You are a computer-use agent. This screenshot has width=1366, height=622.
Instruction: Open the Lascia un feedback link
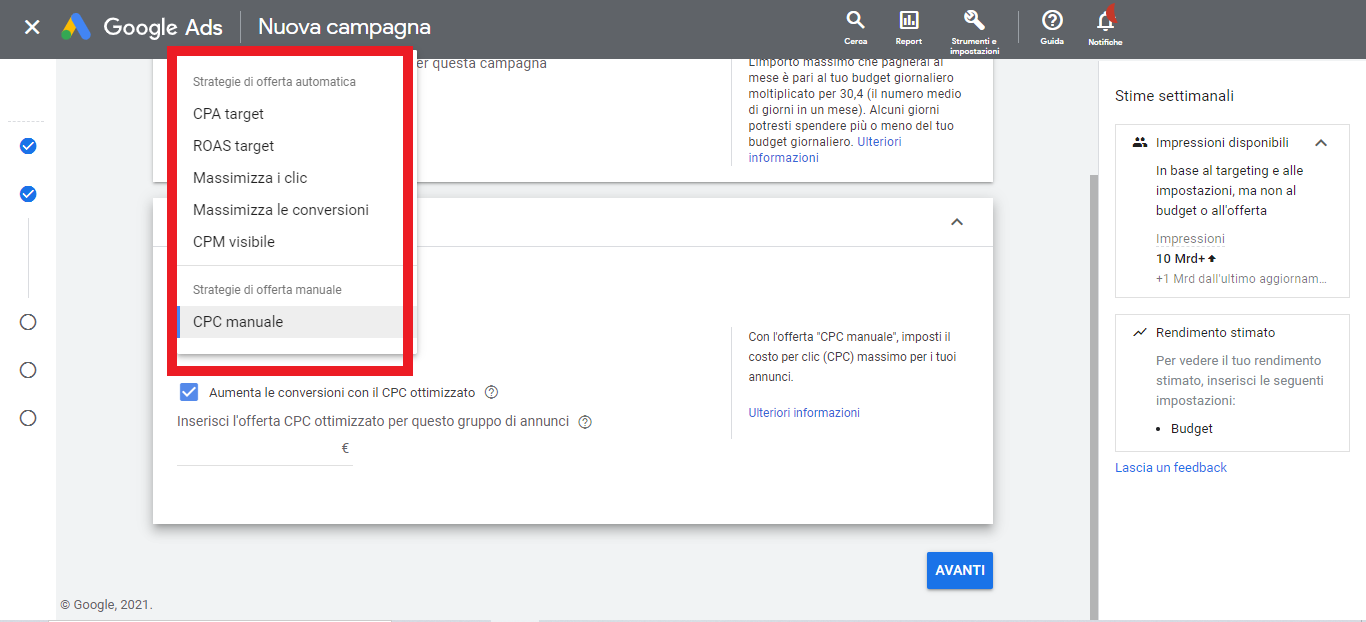pos(1171,468)
